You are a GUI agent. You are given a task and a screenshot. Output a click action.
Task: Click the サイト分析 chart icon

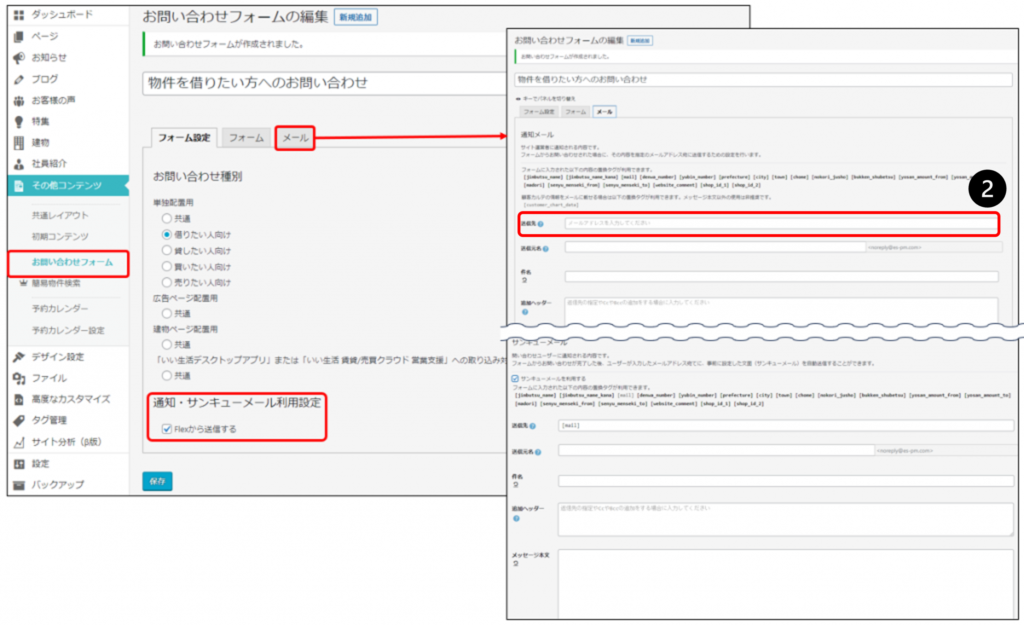coord(19,441)
